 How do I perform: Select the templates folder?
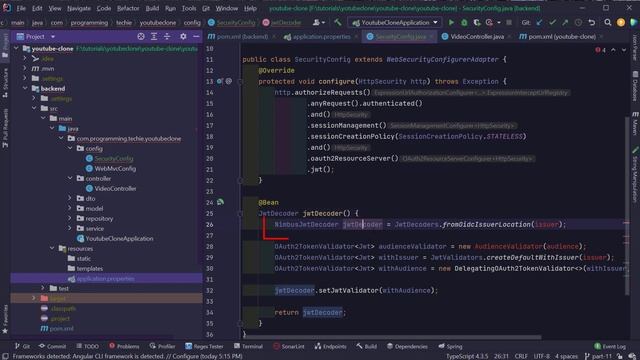point(90,268)
